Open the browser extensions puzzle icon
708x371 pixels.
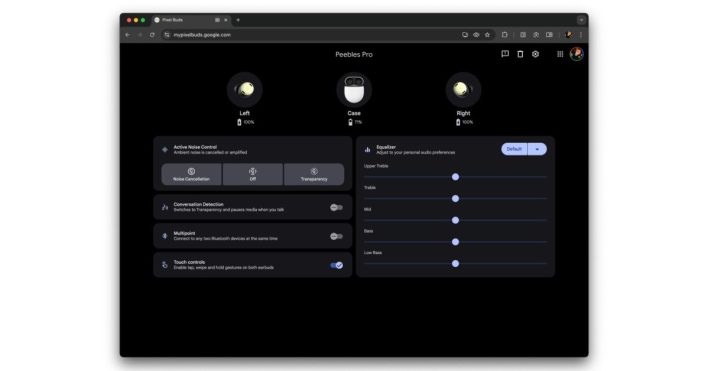[505, 35]
